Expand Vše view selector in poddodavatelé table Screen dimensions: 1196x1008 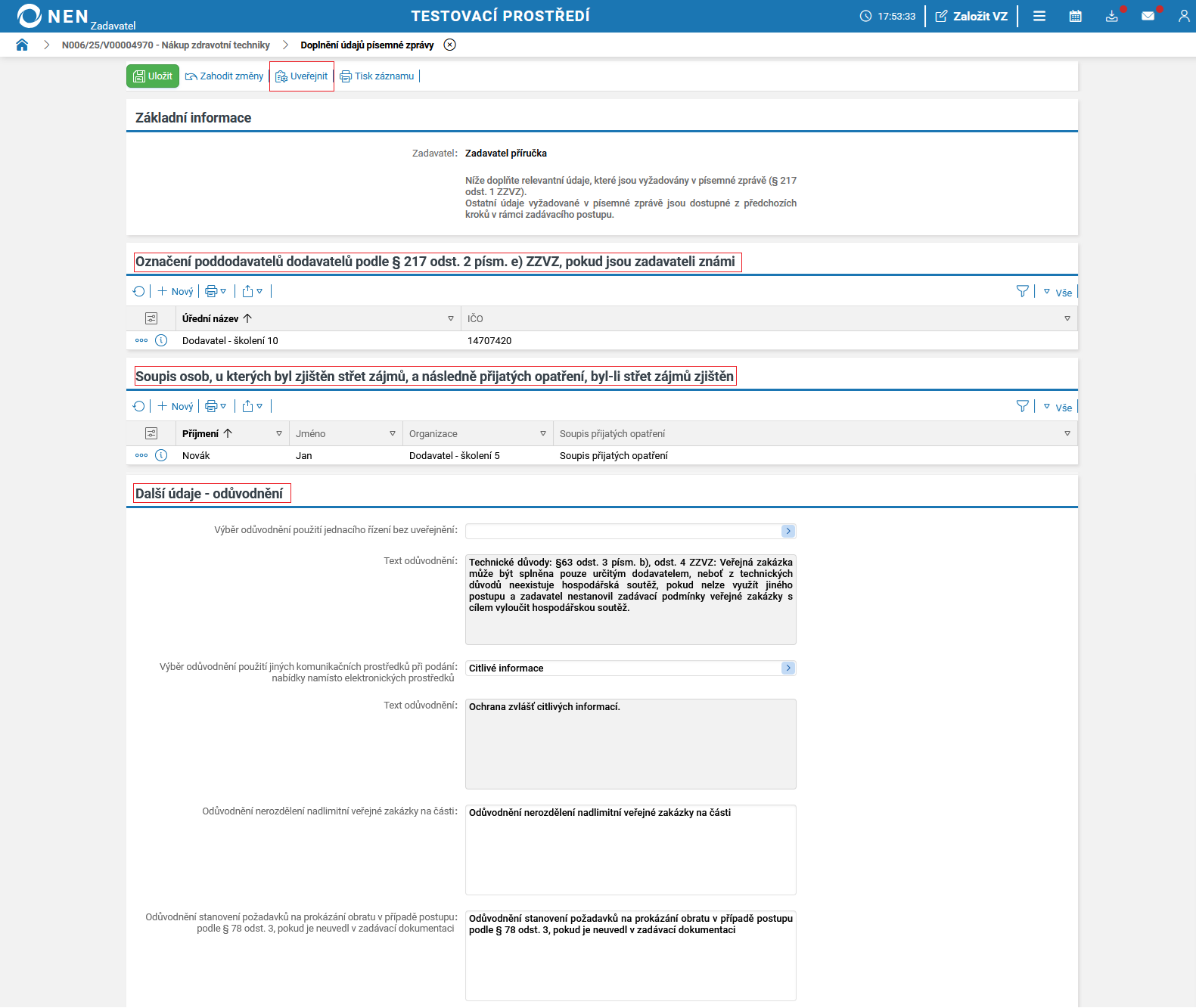click(1058, 292)
